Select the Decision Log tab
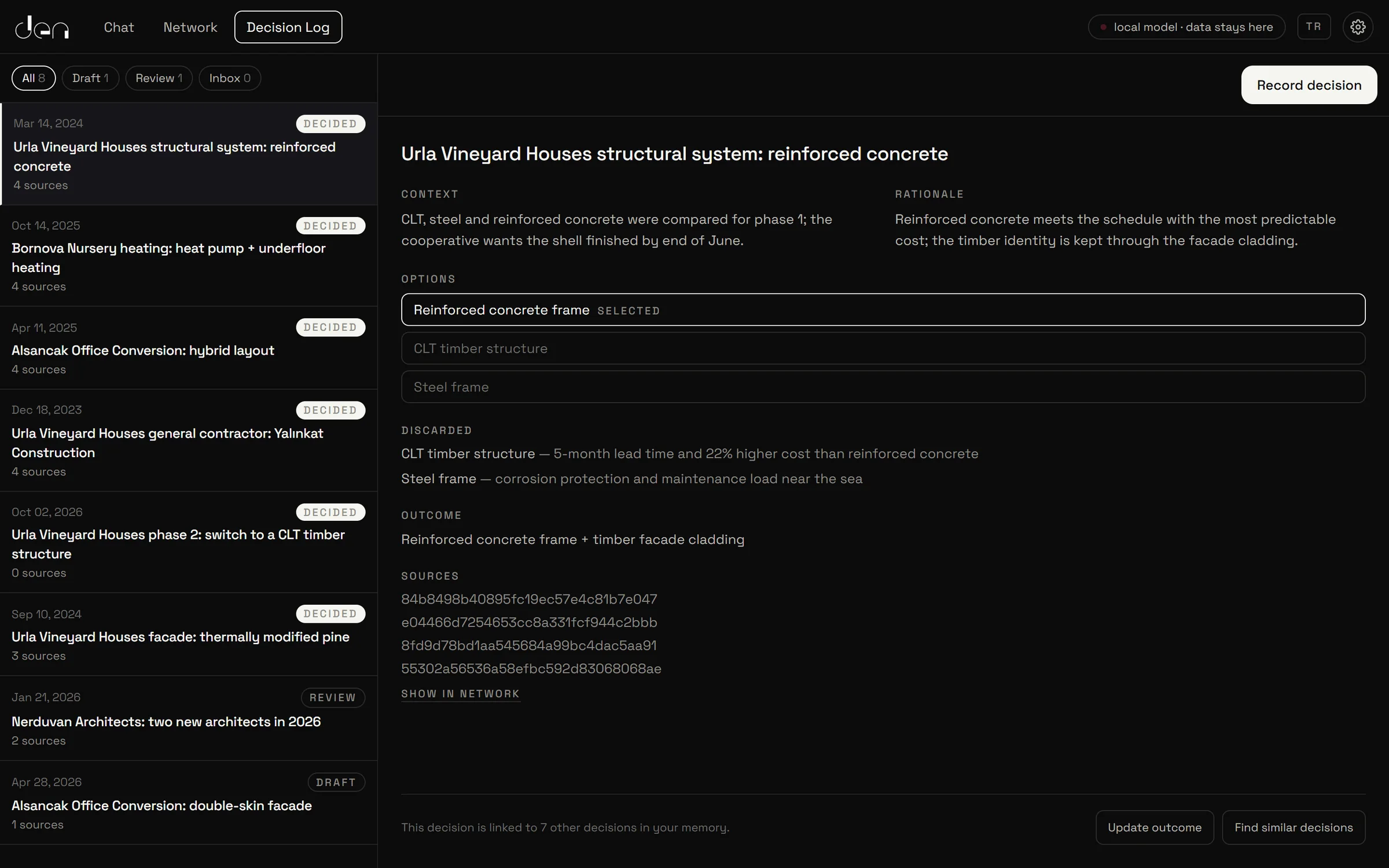The height and width of the screenshot is (868, 1389). [x=288, y=27]
